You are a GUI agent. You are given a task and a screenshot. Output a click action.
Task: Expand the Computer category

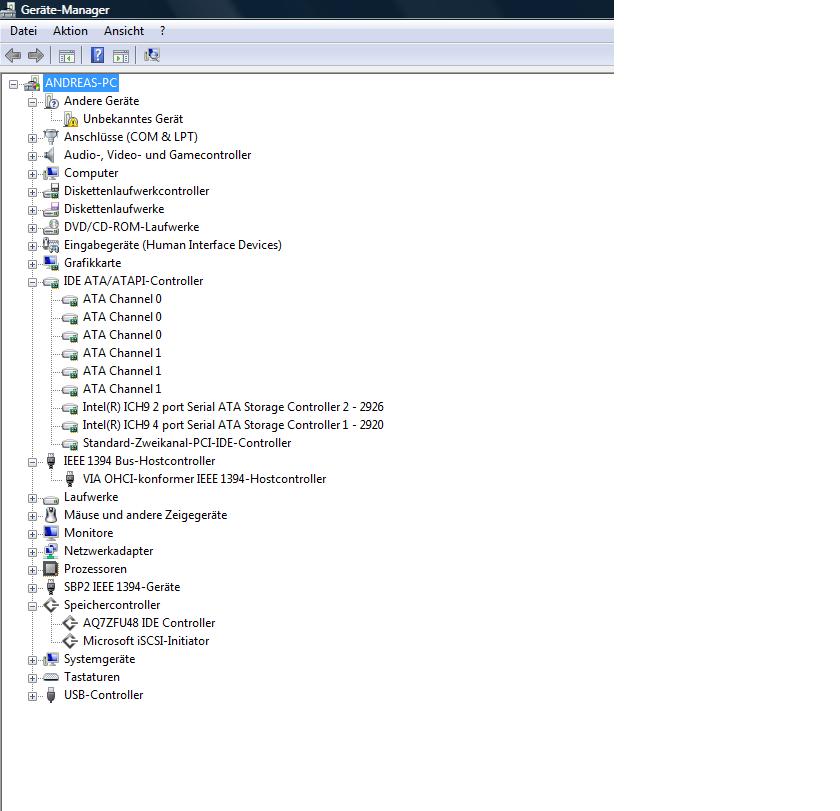(x=33, y=174)
